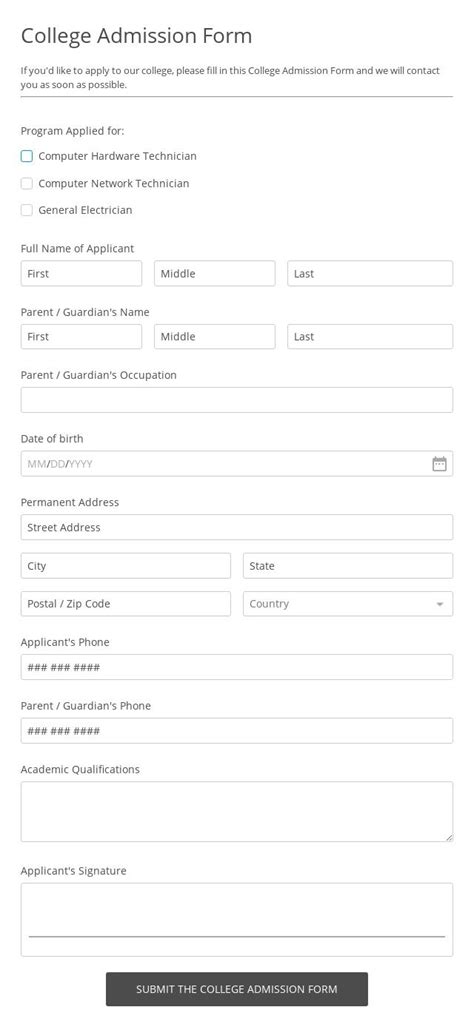Click inside the Academic Qualifications text area

[x=237, y=812]
